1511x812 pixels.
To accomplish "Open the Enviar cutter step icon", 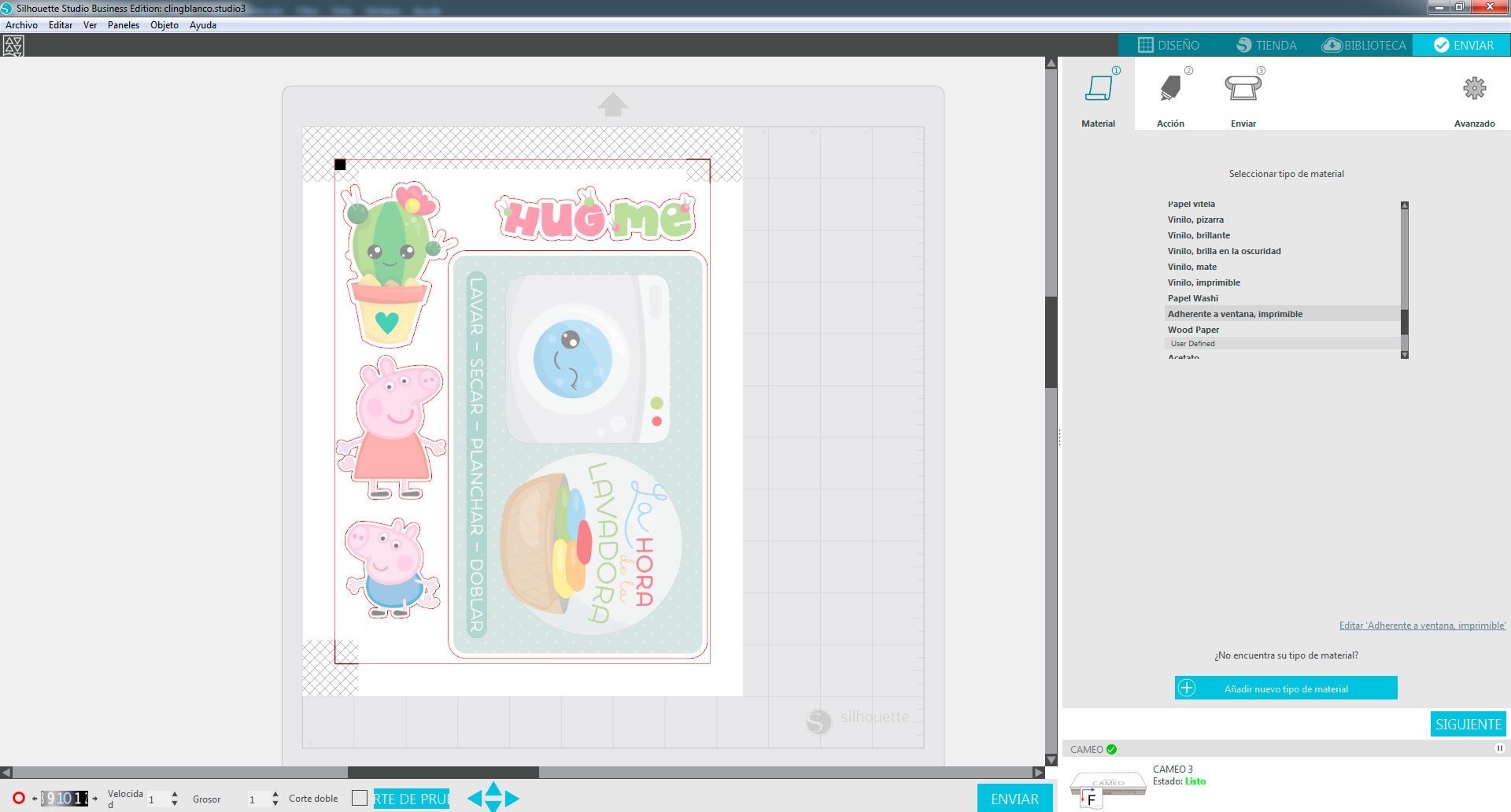I will [1243, 88].
